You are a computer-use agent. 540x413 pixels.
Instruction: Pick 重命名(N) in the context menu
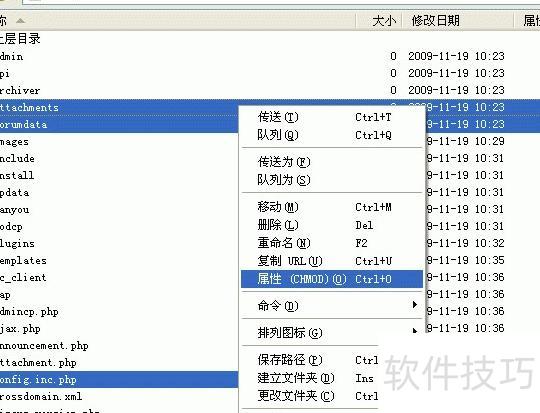pyautogui.click(x=332, y=243)
